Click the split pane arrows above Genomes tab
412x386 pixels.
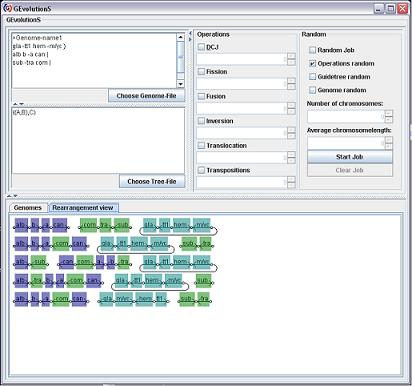[x=12, y=196]
